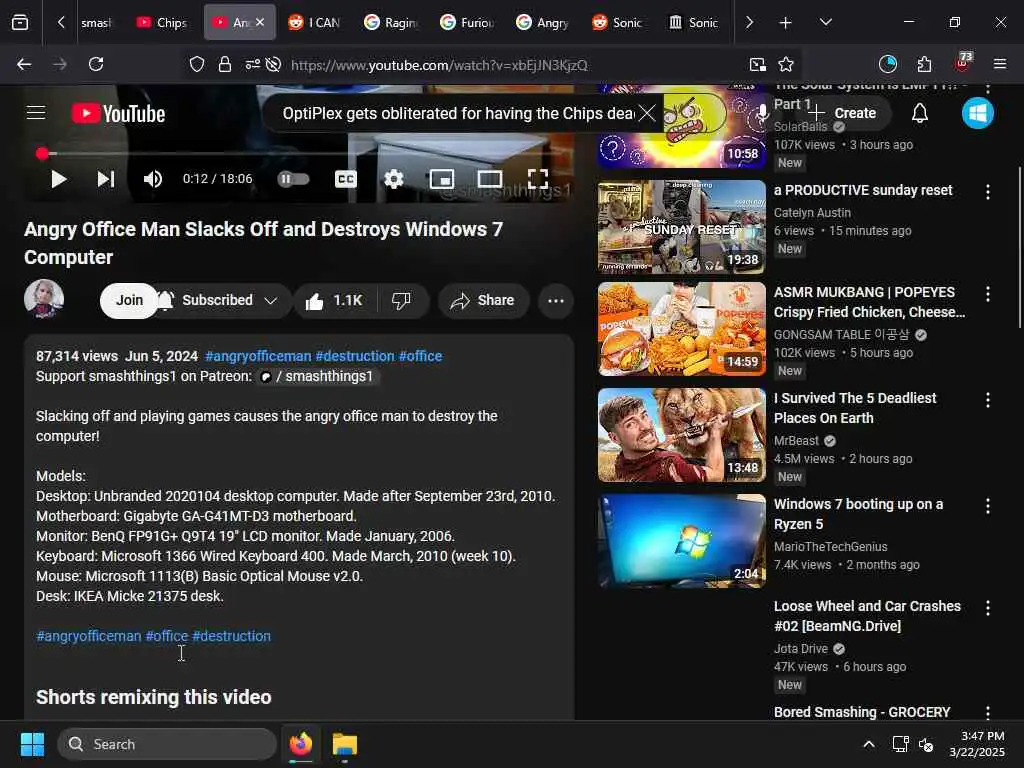Share the video
The height and width of the screenshot is (768, 1024).
[x=483, y=300]
